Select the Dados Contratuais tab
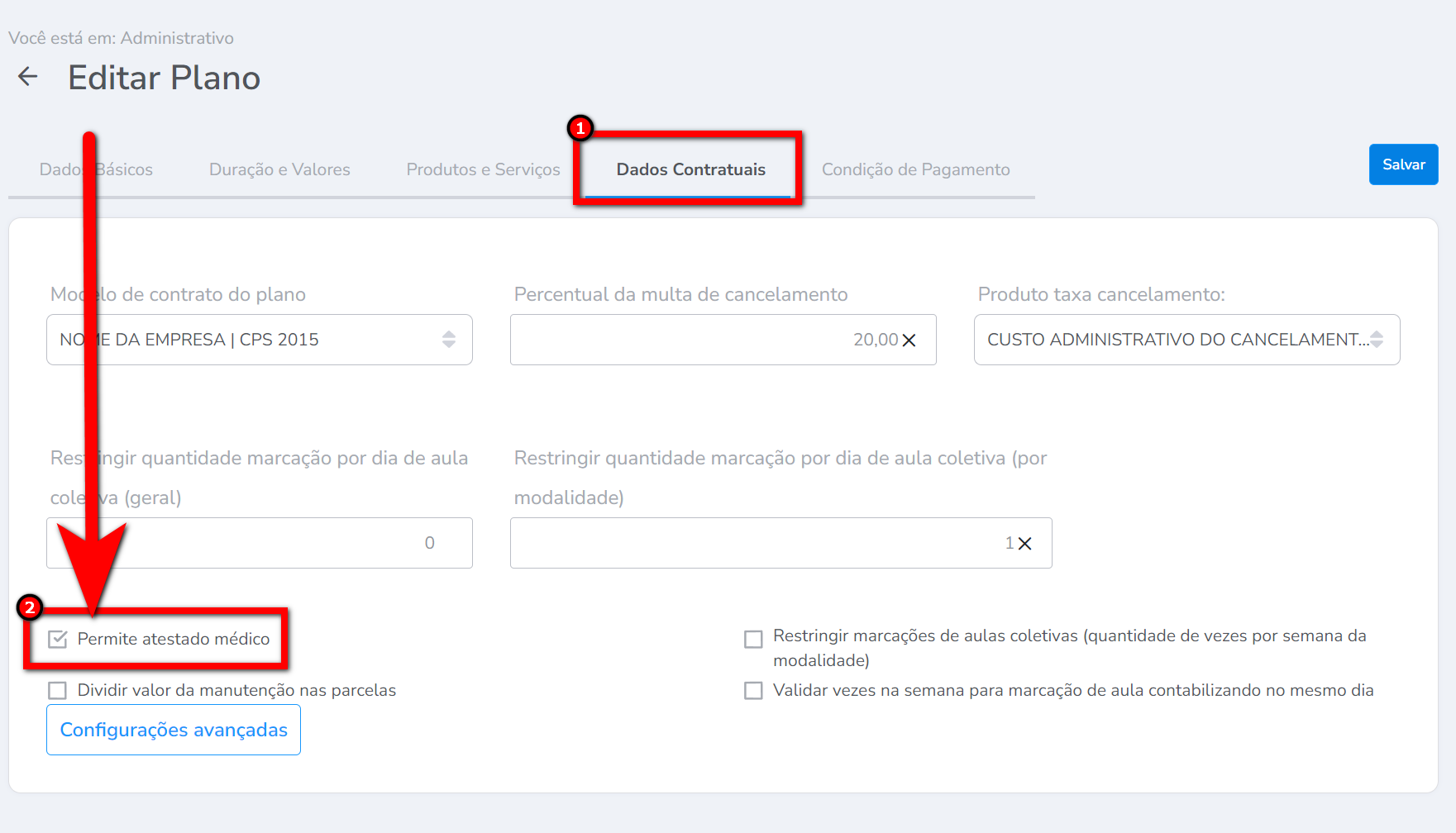The height and width of the screenshot is (833, 1456). click(690, 169)
